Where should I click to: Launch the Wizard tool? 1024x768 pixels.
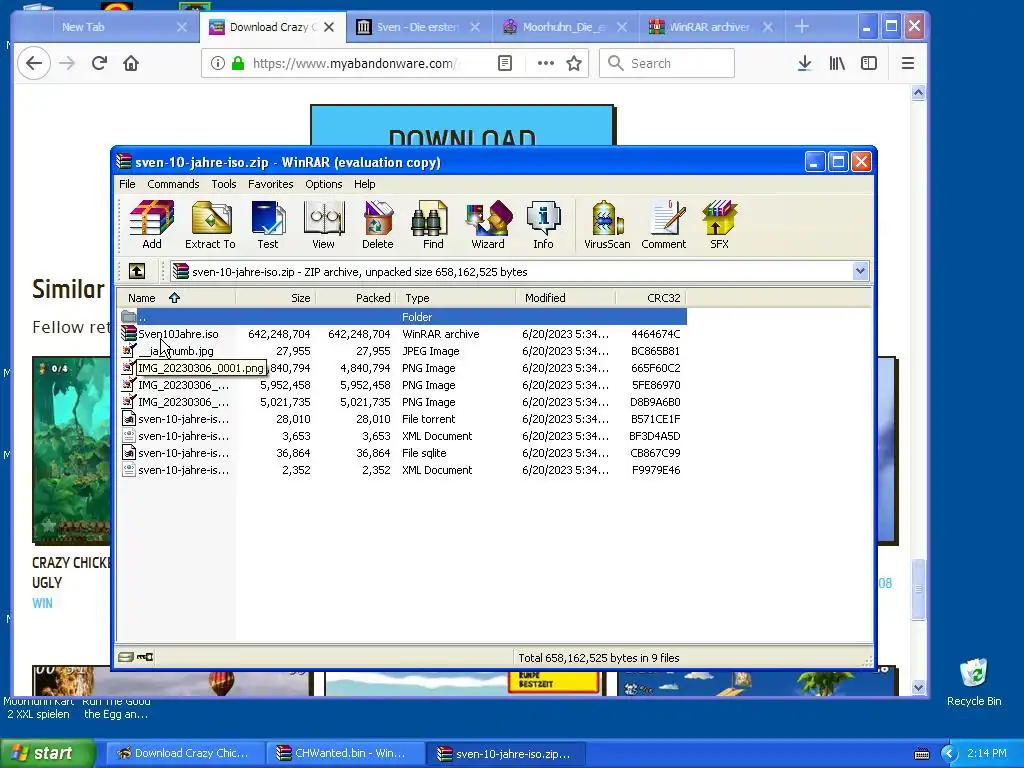coord(488,225)
